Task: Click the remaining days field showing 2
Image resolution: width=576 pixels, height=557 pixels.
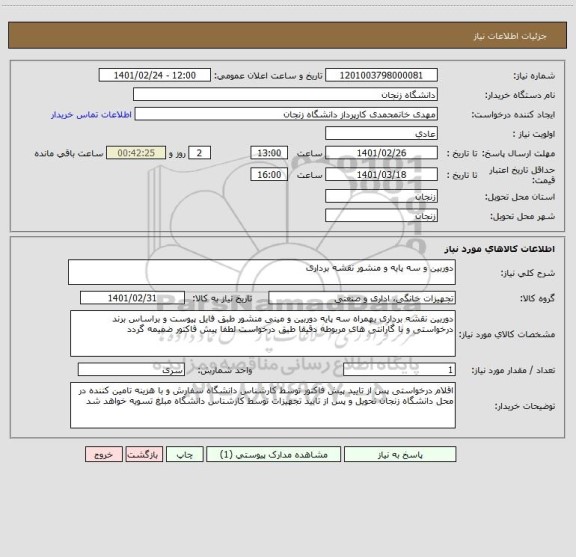Action: click(199, 153)
